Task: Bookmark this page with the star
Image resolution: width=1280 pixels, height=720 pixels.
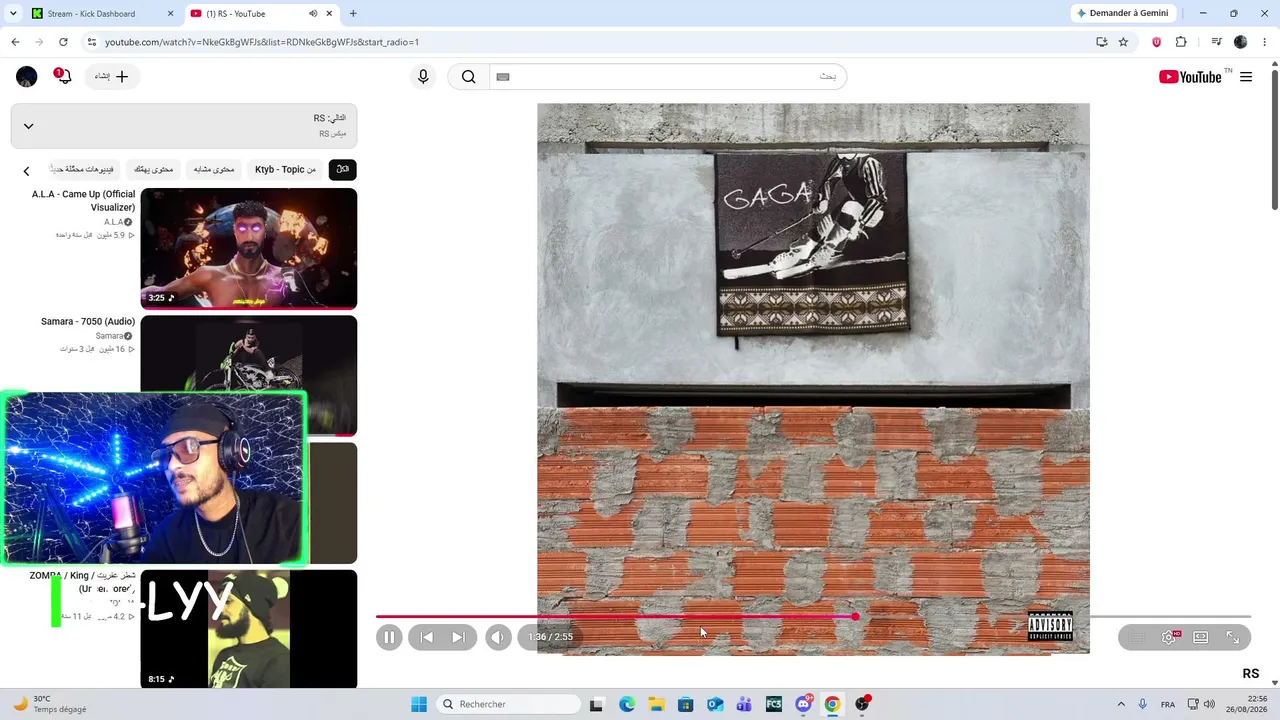Action: pos(1123,42)
